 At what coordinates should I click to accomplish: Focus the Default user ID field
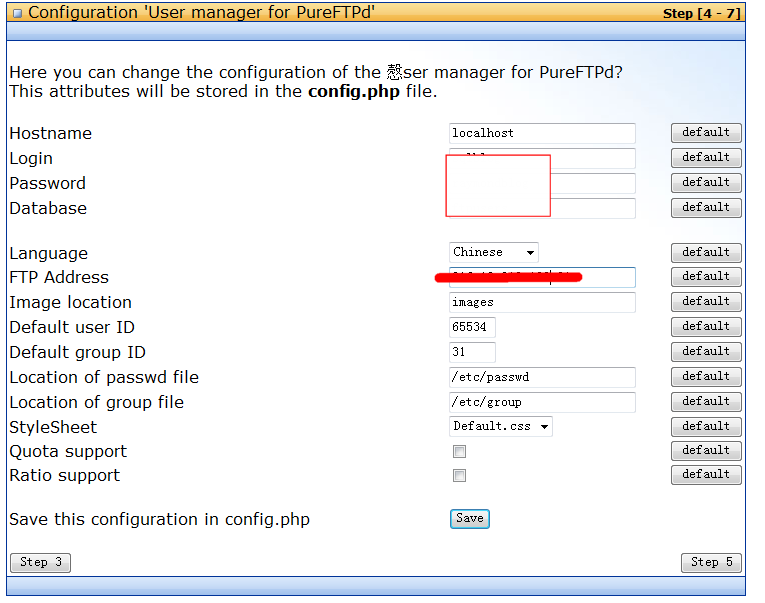pyautogui.click(x=472, y=327)
